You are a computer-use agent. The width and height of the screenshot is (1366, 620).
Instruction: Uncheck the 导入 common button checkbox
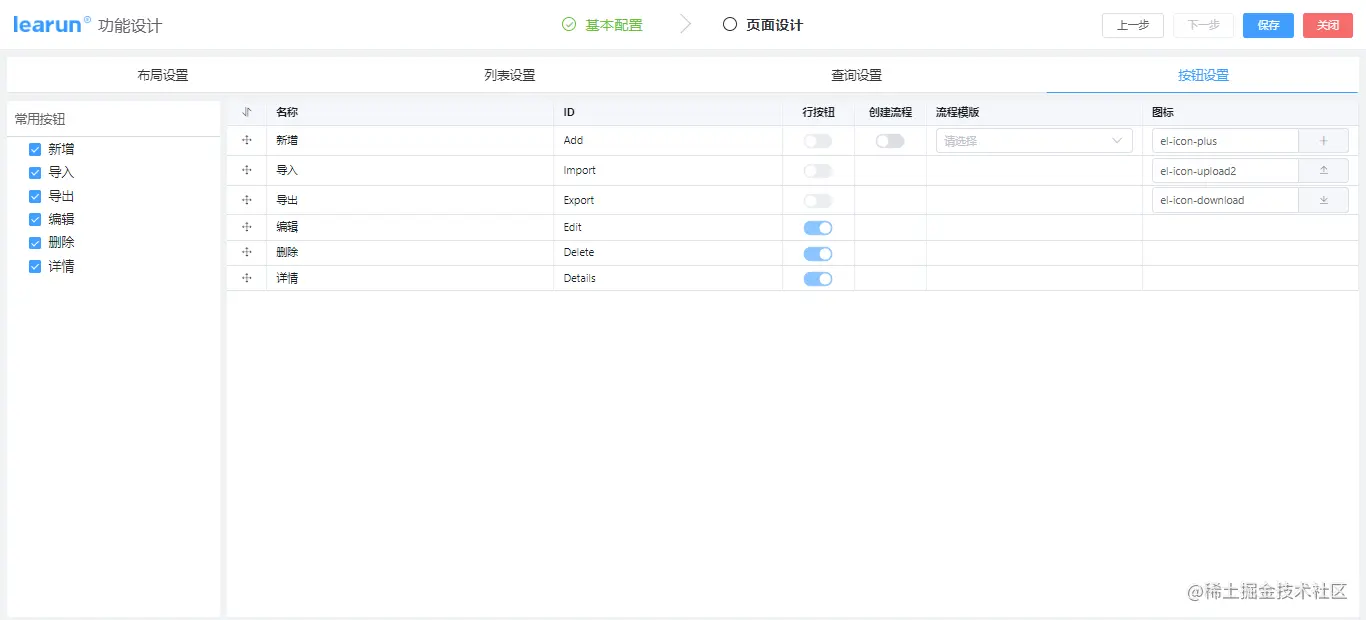click(x=35, y=172)
